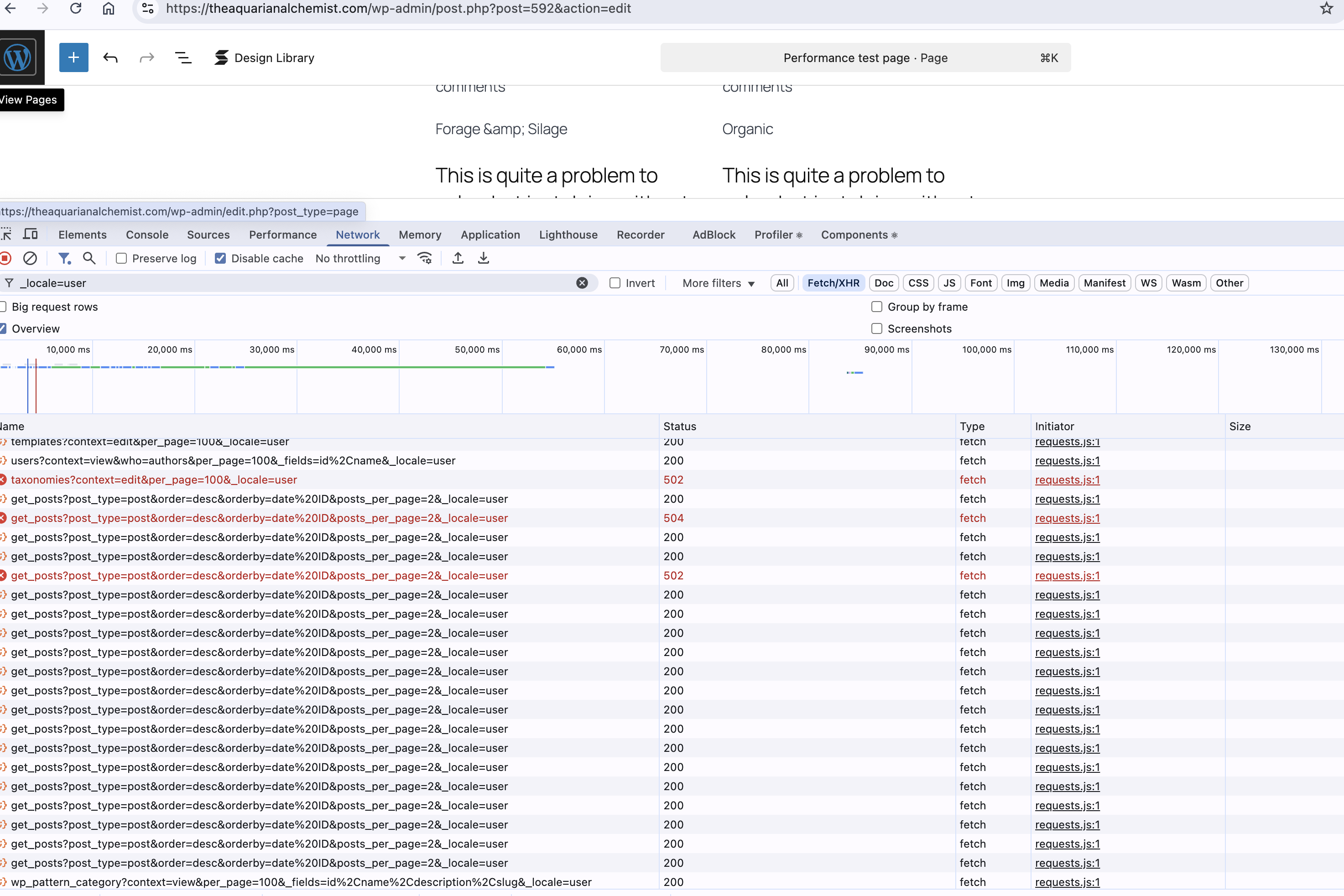Click the WordPress block inserter plus button
Image resolution: width=1344 pixels, height=896 pixels.
click(74, 58)
